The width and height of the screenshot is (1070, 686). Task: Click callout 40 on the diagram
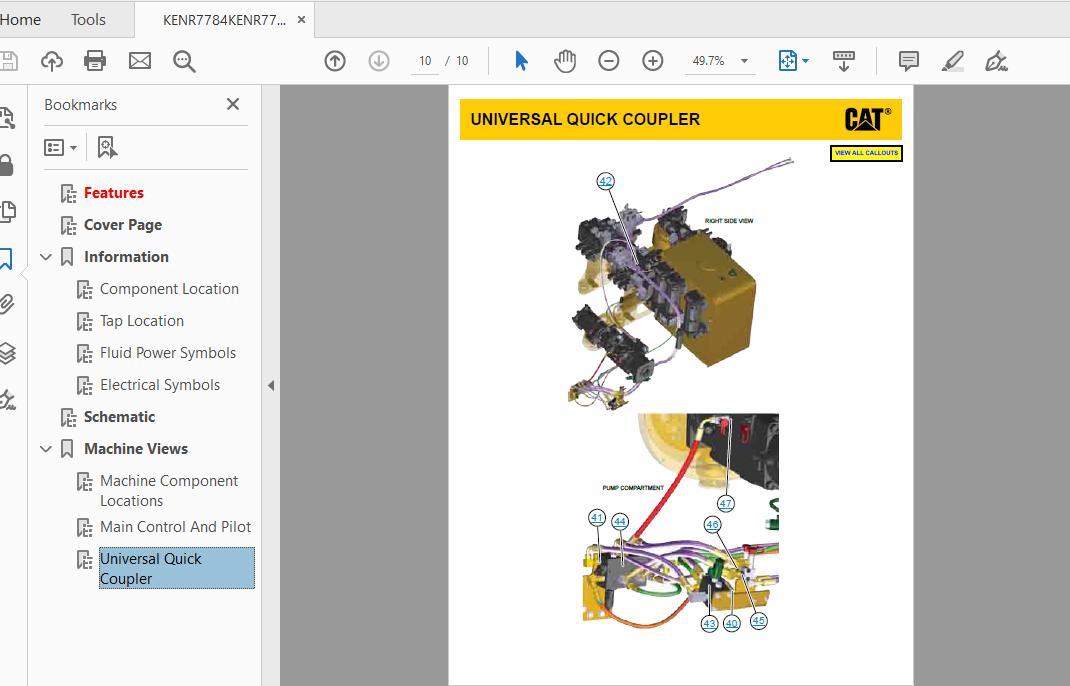732,623
